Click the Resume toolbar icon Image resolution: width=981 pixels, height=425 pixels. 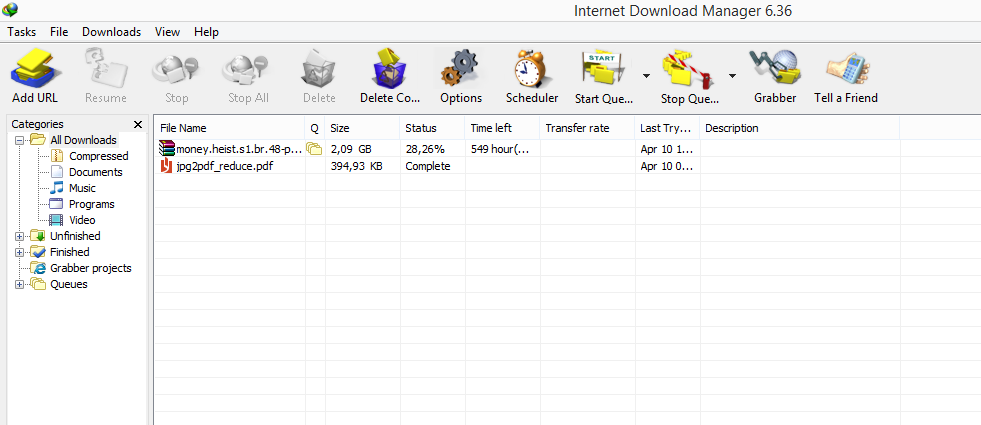pyautogui.click(x=105, y=69)
